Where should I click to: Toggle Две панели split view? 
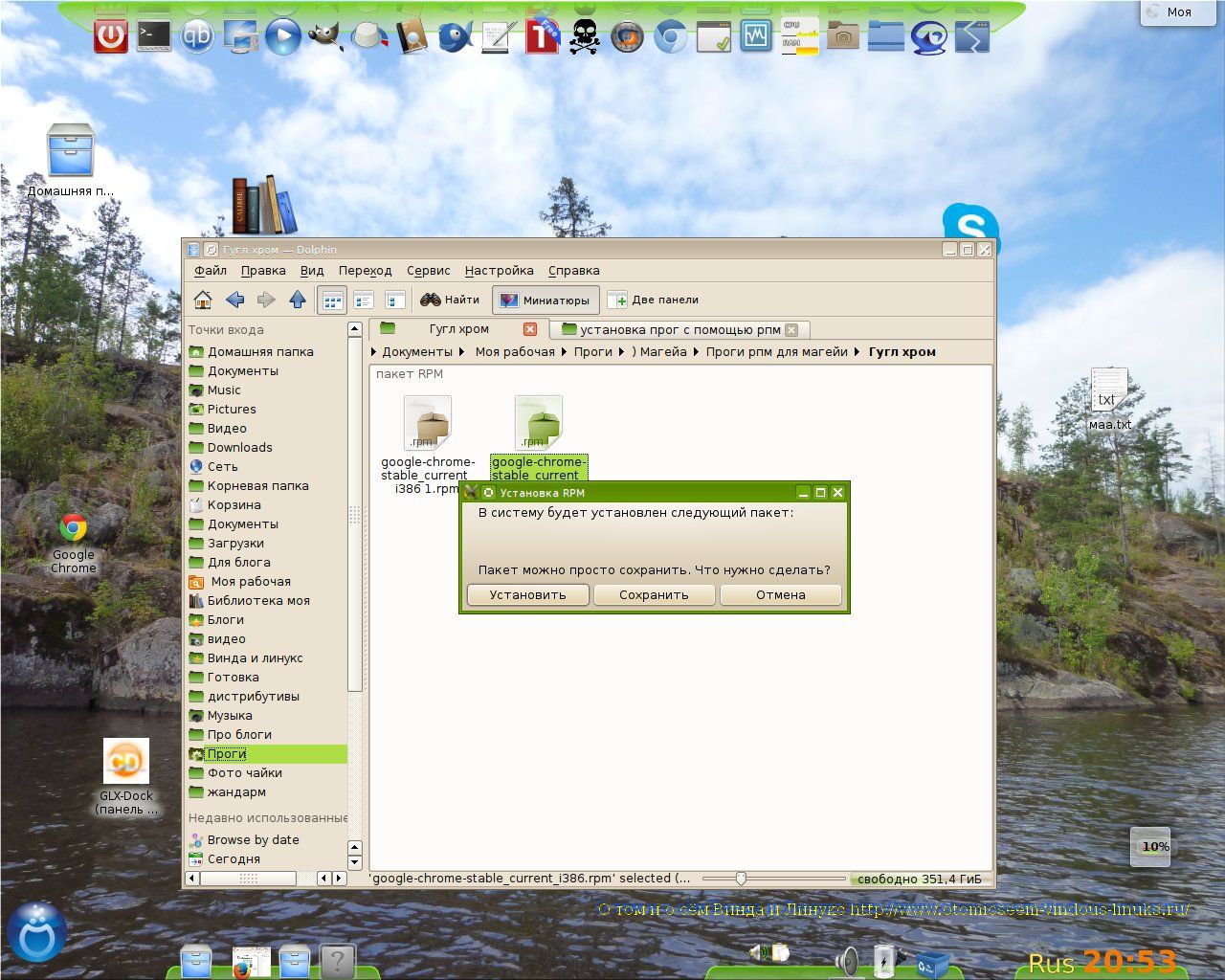[x=654, y=300]
